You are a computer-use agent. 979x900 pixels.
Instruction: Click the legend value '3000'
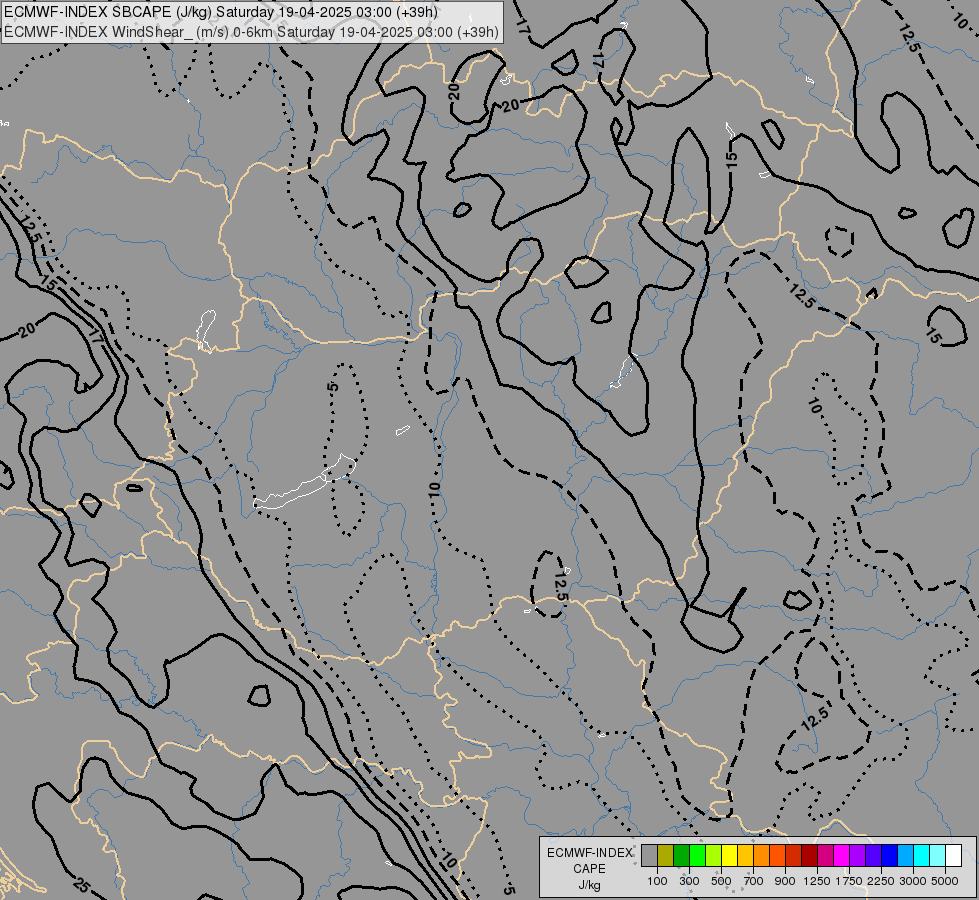pyautogui.click(x=913, y=881)
